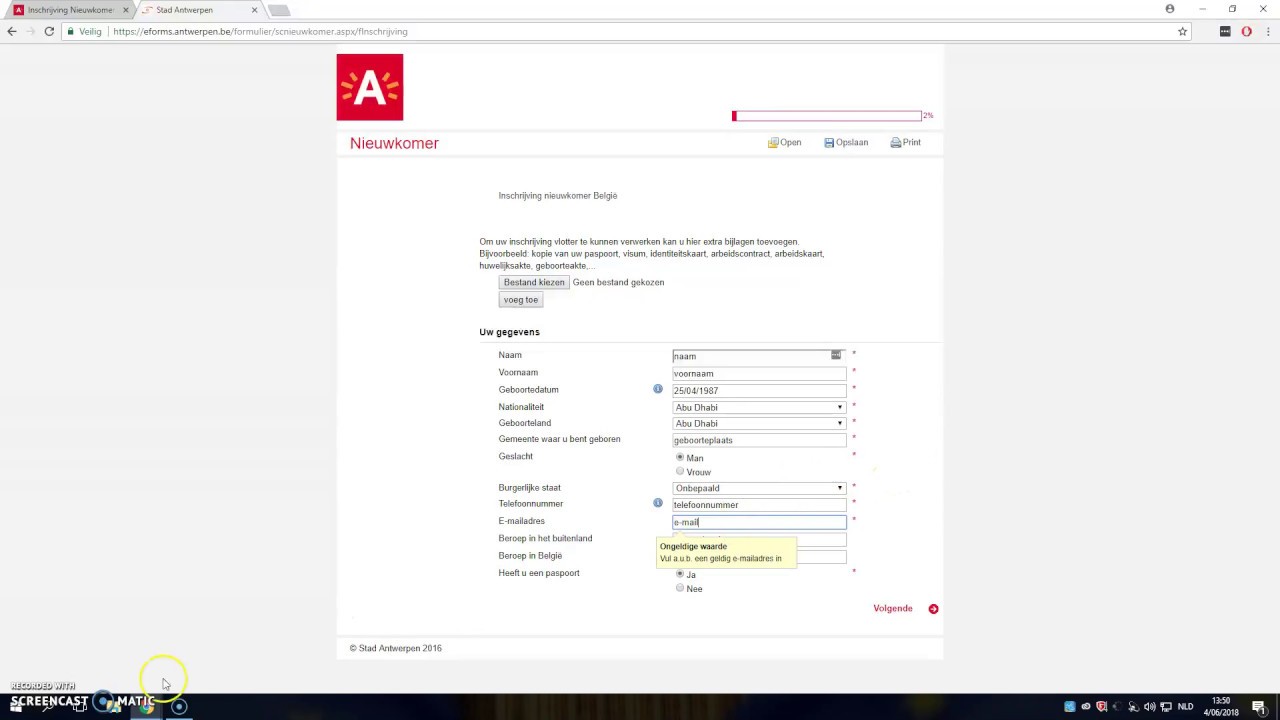This screenshot has height=720, width=1280.
Task: Click the voeg toe button
Action: click(521, 300)
